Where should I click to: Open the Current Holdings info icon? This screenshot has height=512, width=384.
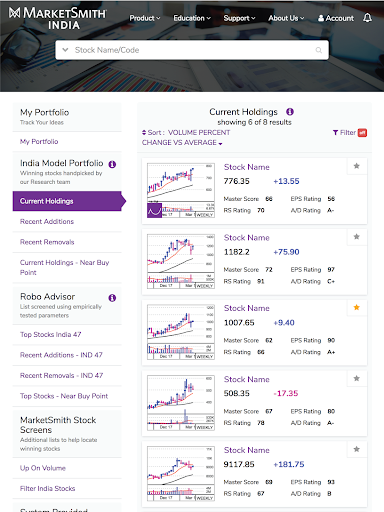point(290,112)
